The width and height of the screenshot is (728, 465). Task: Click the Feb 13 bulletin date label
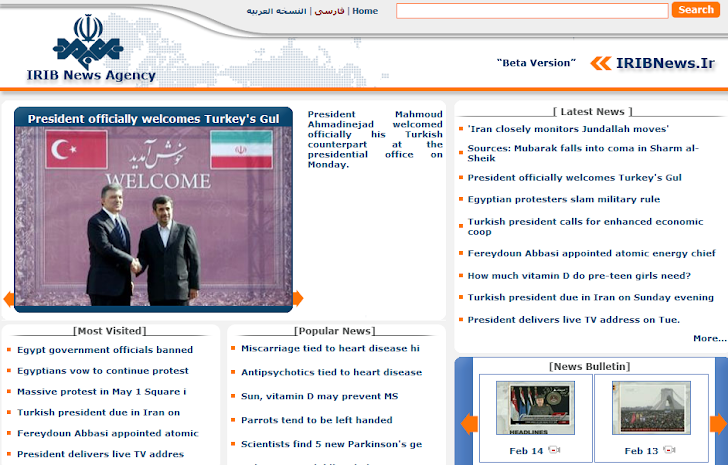[641, 451]
